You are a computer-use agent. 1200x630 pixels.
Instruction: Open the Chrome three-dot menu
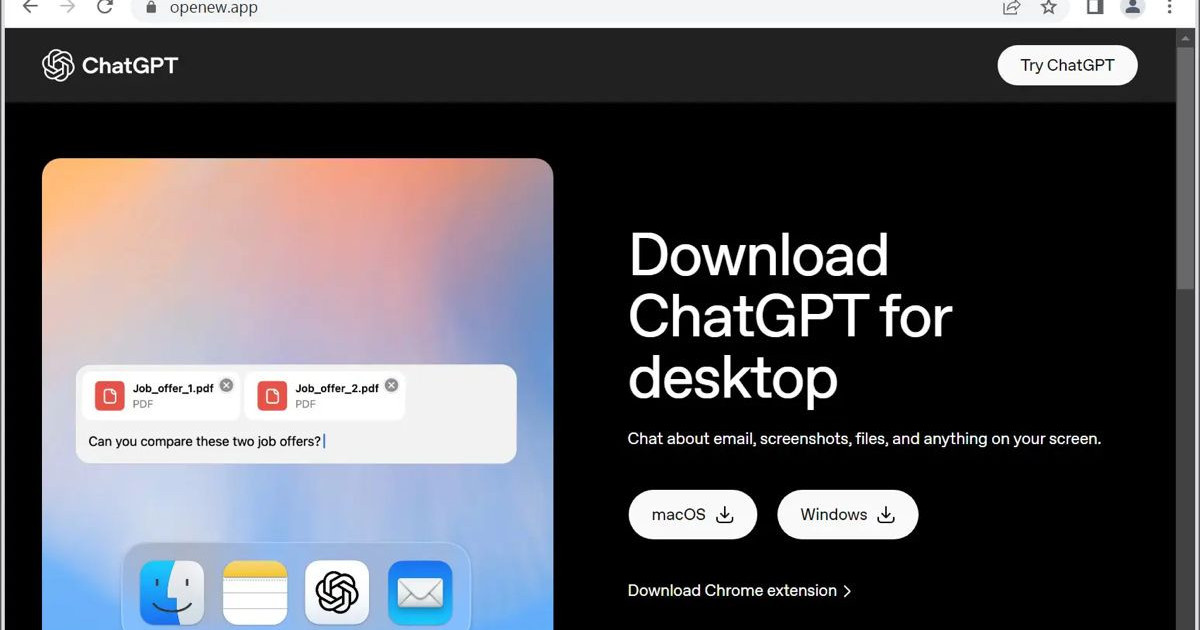[1169, 7]
